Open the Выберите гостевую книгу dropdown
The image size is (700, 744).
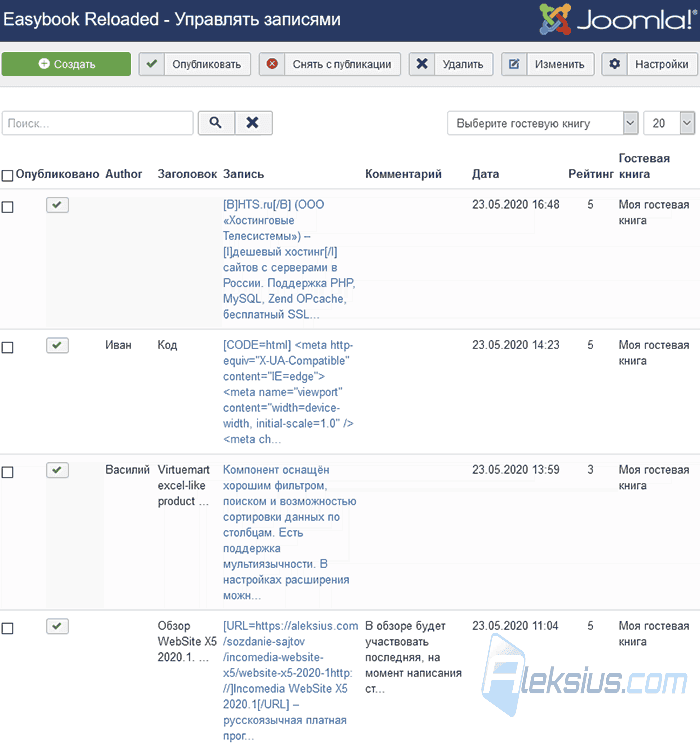coord(542,123)
